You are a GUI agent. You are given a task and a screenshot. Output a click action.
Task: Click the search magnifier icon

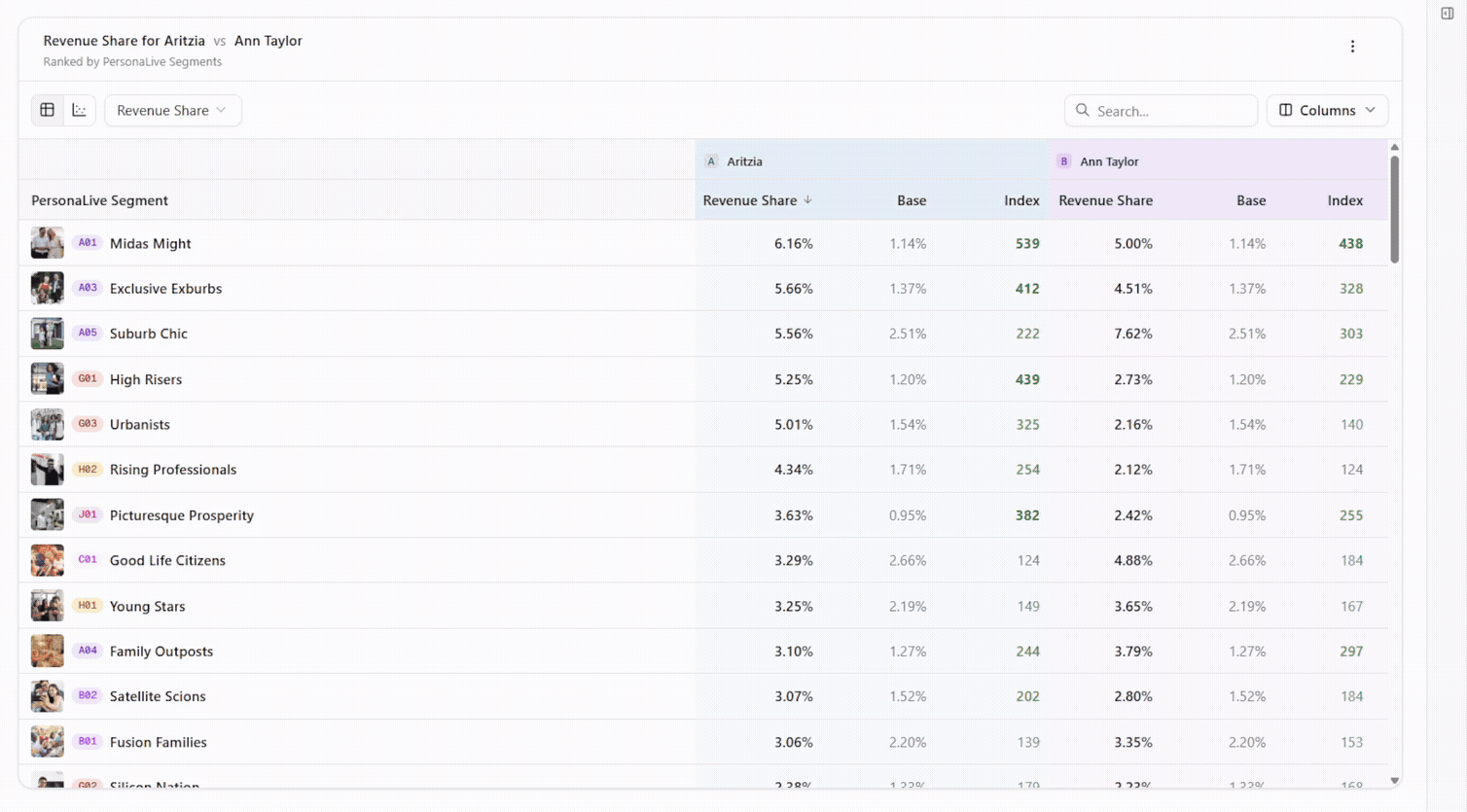coord(1083,110)
